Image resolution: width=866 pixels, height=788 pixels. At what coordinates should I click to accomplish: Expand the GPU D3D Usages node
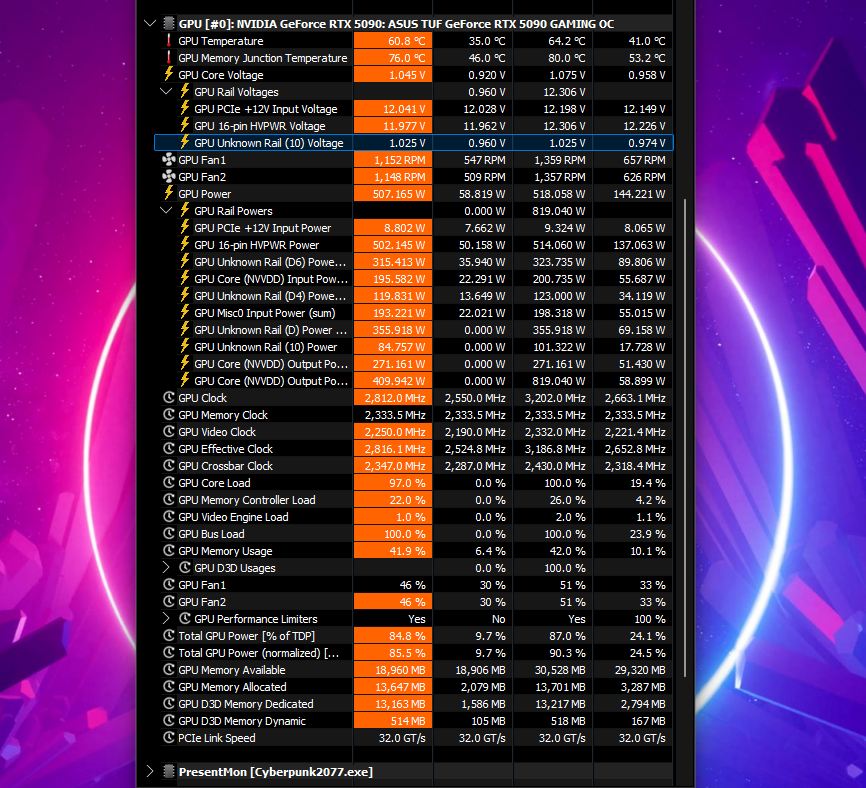[166, 567]
